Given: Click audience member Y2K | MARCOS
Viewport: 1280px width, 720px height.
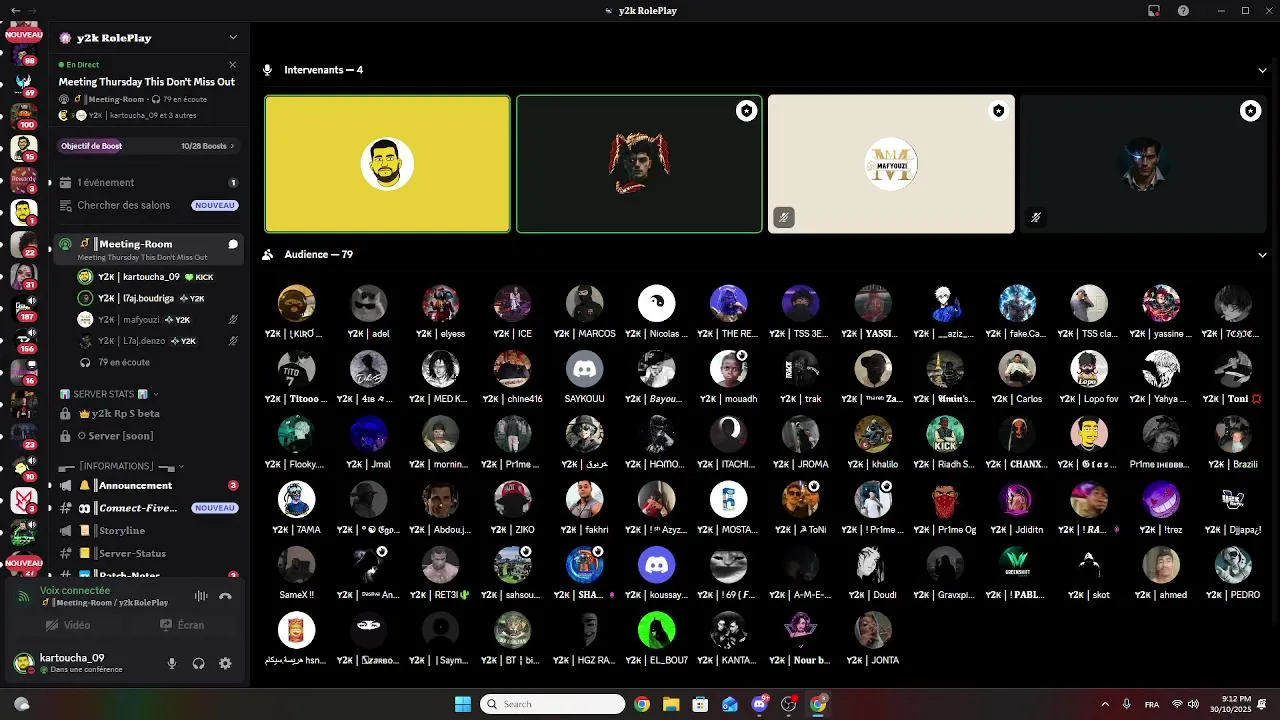Looking at the screenshot, I should tap(585, 312).
